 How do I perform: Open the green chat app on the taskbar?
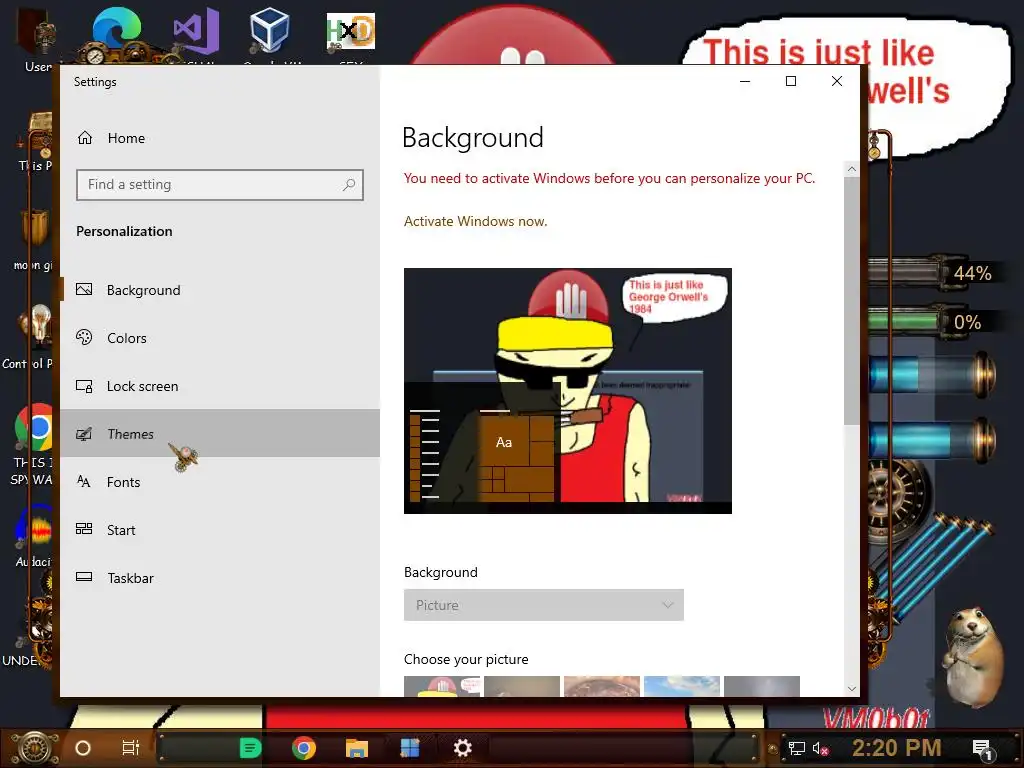click(x=250, y=748)
